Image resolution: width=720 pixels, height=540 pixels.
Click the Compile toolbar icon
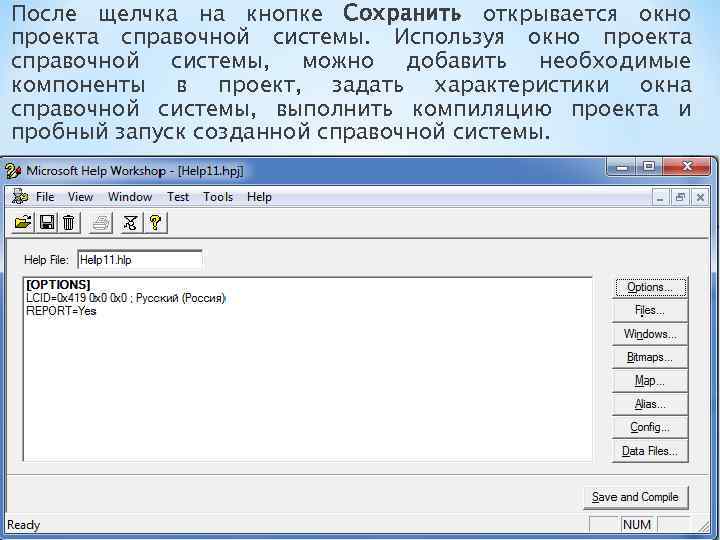coord(131,223)
